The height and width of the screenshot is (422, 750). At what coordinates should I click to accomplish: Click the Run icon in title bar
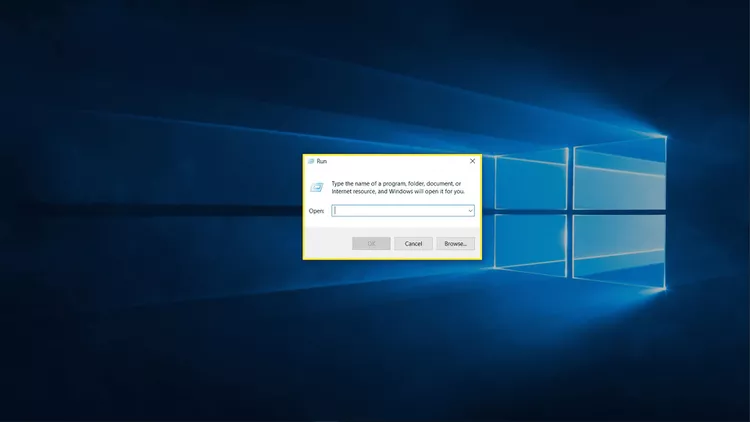(x=311, y=161)
